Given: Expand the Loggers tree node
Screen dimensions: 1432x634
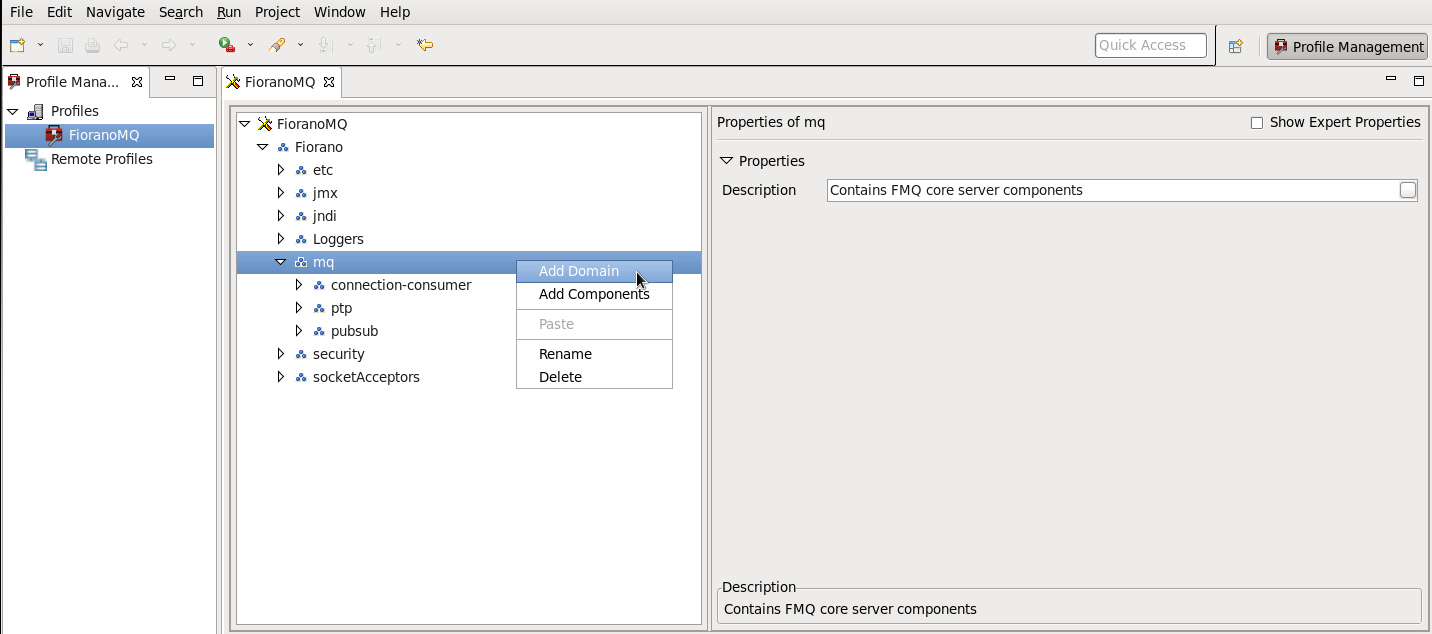Looking at the screenshot, I should point(281,239).
